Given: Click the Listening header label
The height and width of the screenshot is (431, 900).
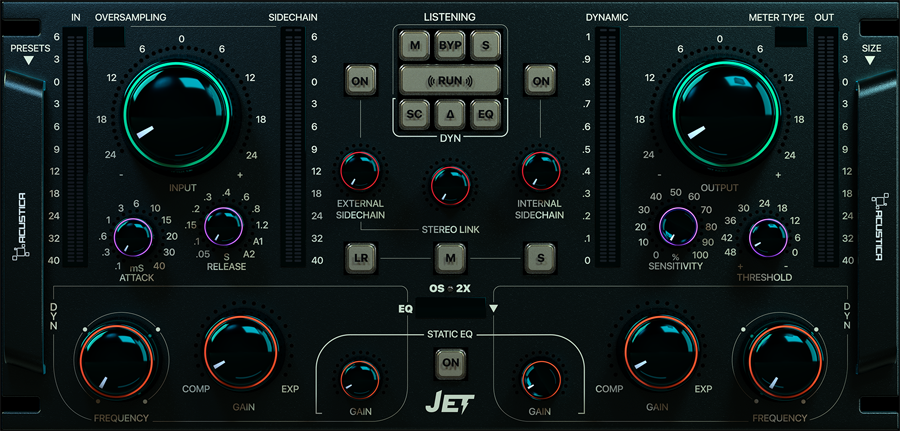Looking at the screenshot, I should pos(450,17).
